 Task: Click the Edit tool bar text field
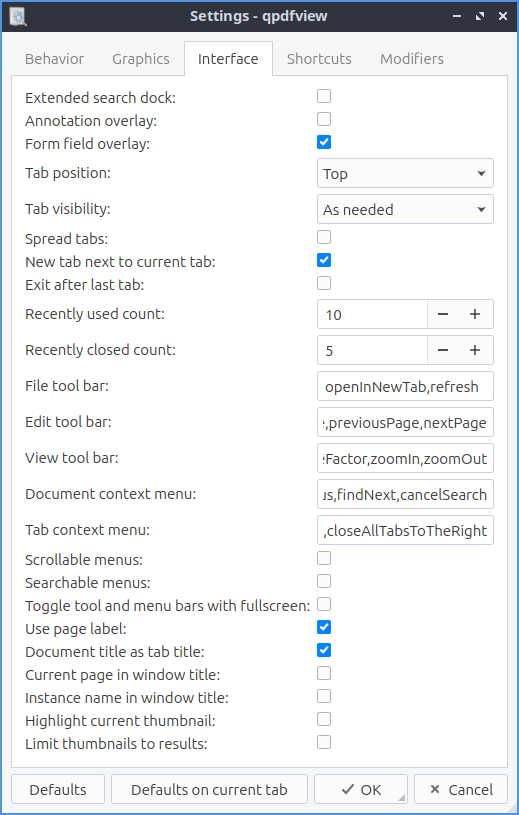point(405,422)
